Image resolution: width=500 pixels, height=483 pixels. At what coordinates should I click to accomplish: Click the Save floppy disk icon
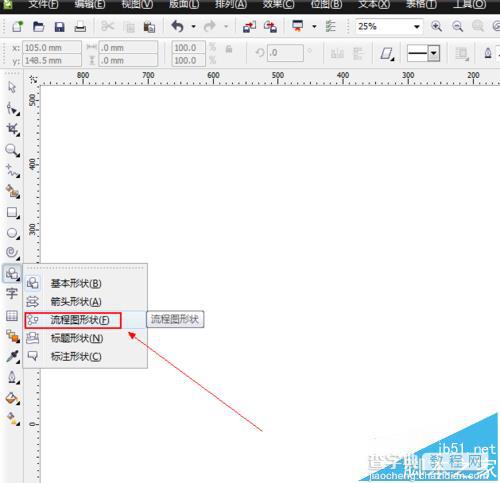tap(59, 27)
